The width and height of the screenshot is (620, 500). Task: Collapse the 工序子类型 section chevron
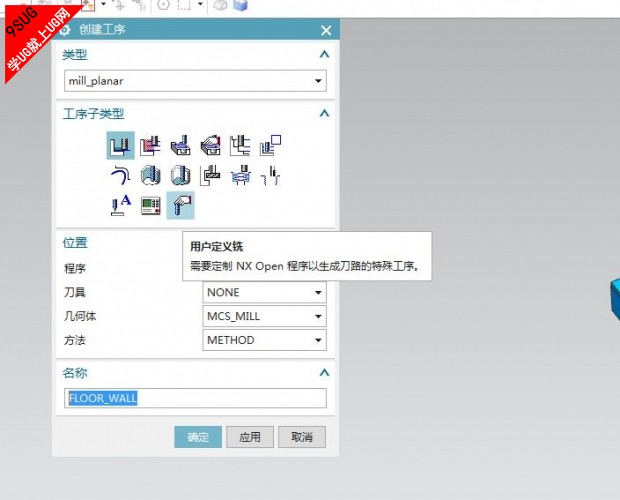click(x=324, y=113)
